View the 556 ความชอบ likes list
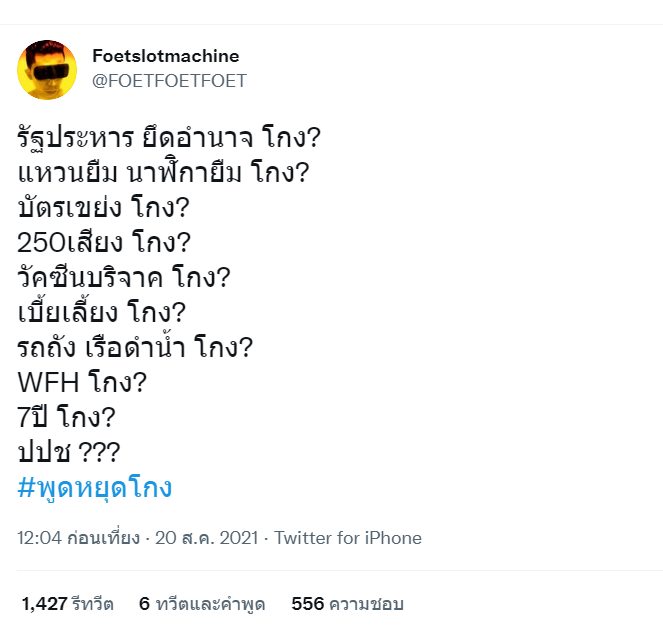Viewport: 663px width, 632px height. pos(347,604)
